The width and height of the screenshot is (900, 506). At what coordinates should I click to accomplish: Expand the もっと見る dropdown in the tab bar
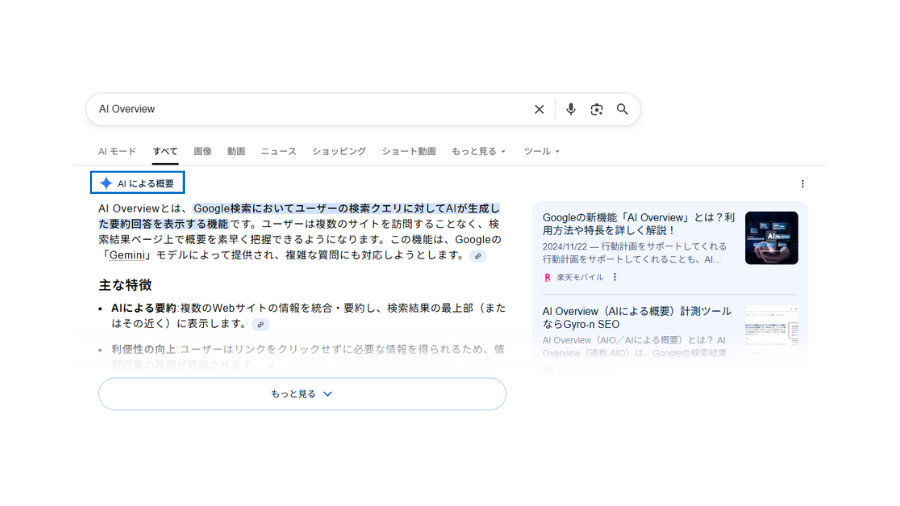coord(478,152)
